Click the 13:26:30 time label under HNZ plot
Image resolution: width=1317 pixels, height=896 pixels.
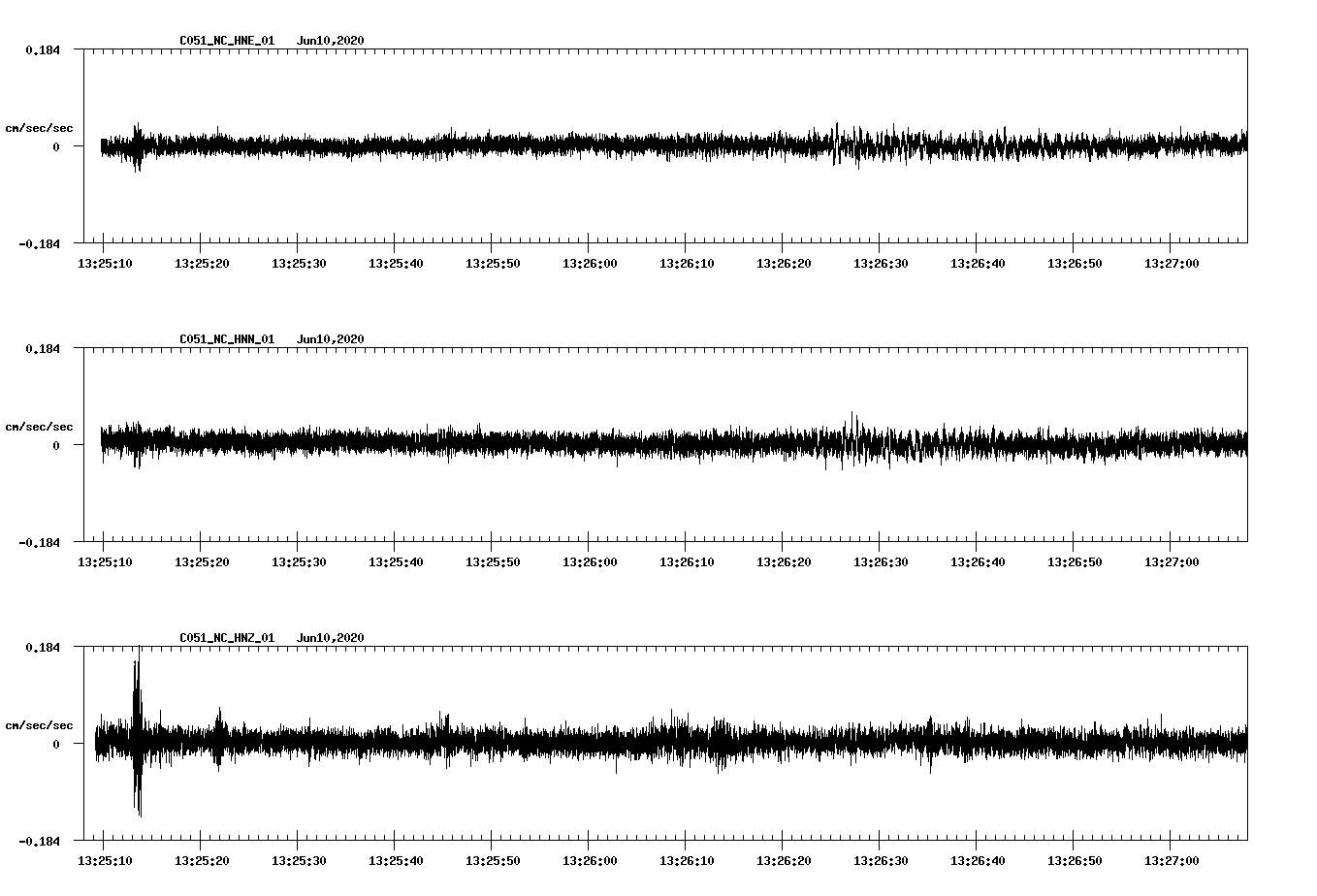[x=880, y=861]
